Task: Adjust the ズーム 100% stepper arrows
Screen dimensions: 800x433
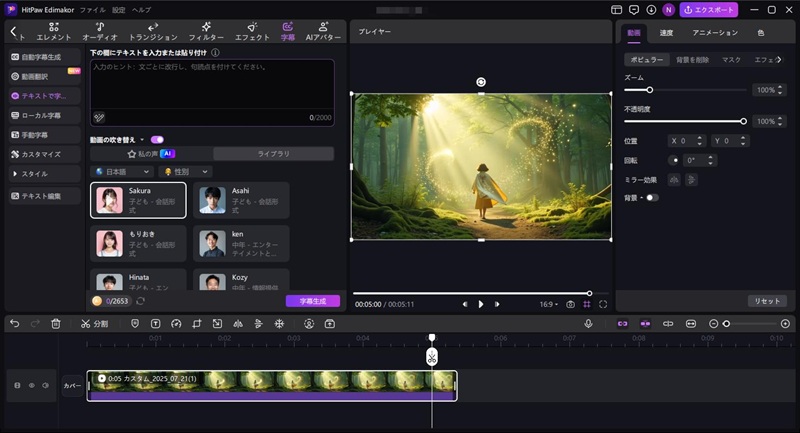Action: click(x=780, y=90)
